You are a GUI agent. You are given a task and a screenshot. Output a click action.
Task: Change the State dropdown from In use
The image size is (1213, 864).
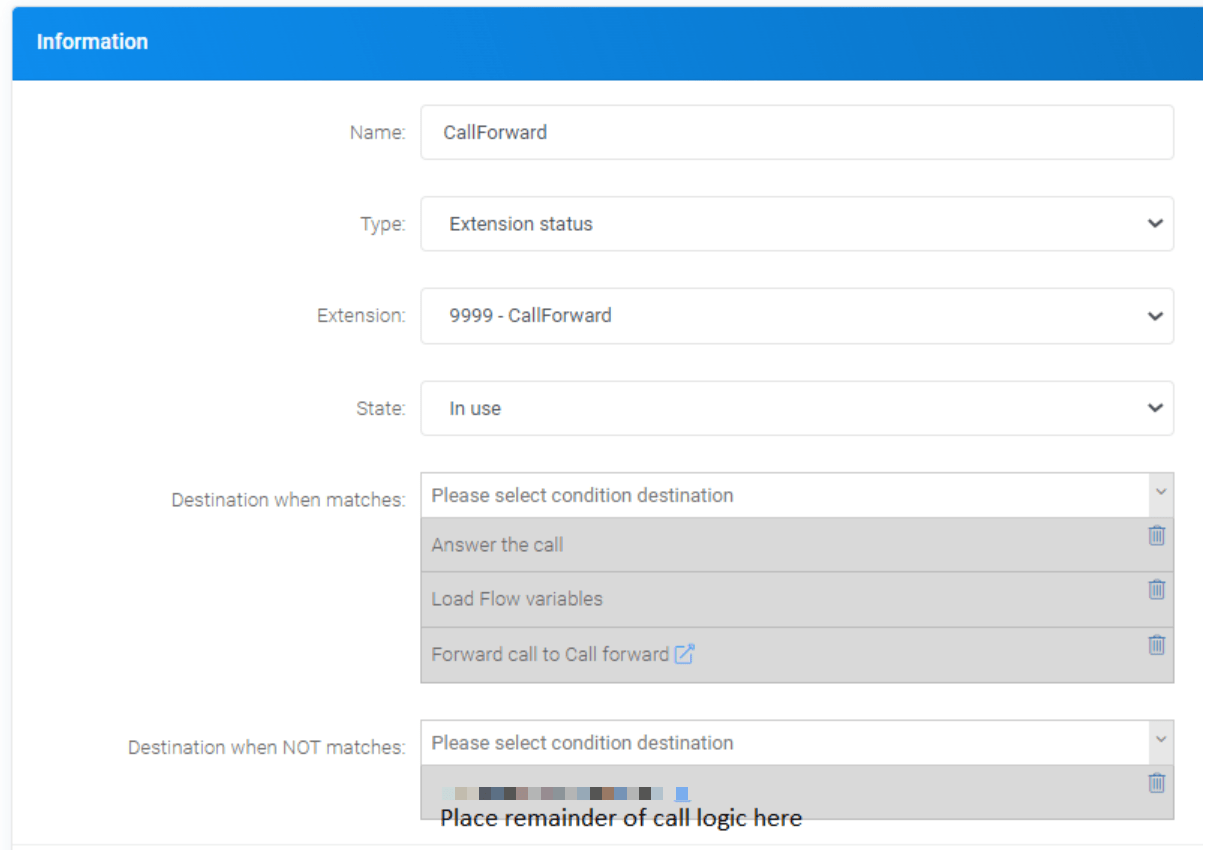tap(796, 409)
